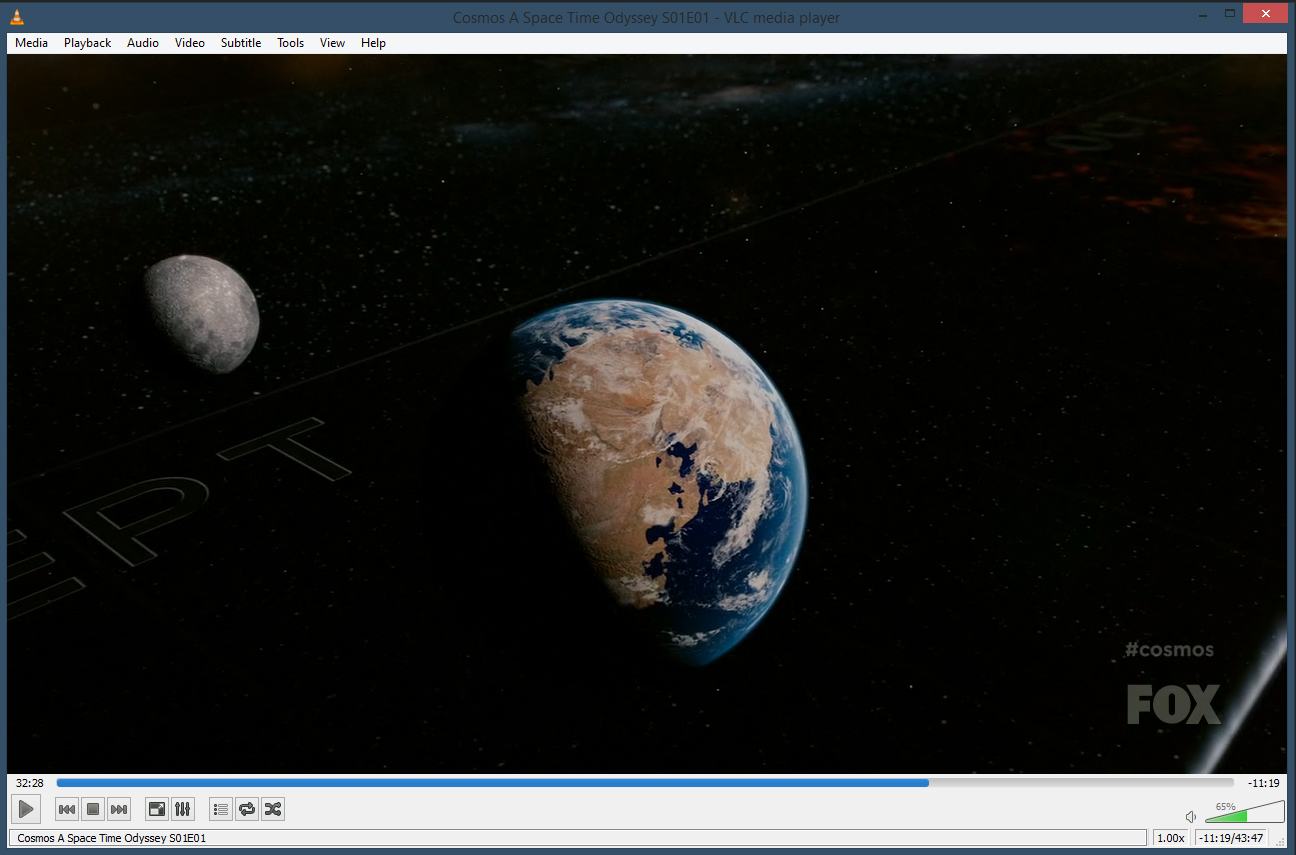Toggle fullscreen video mode
1296x855 pixels.
157,809
